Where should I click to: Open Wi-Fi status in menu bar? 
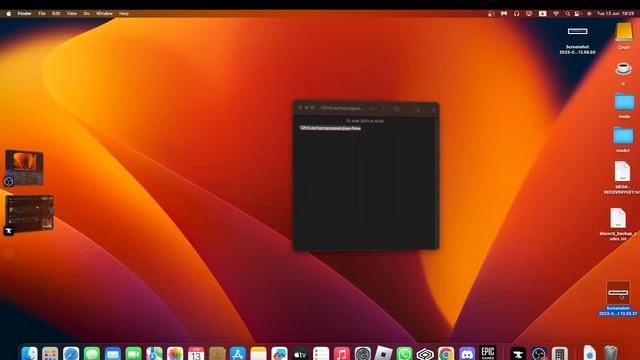coord(556,13)
